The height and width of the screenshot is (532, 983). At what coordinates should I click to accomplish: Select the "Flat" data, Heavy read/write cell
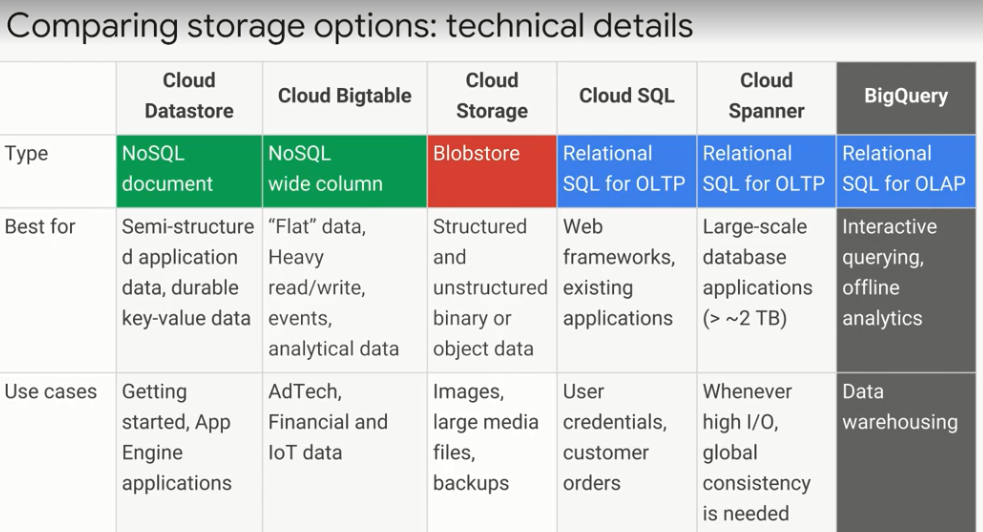345,287
